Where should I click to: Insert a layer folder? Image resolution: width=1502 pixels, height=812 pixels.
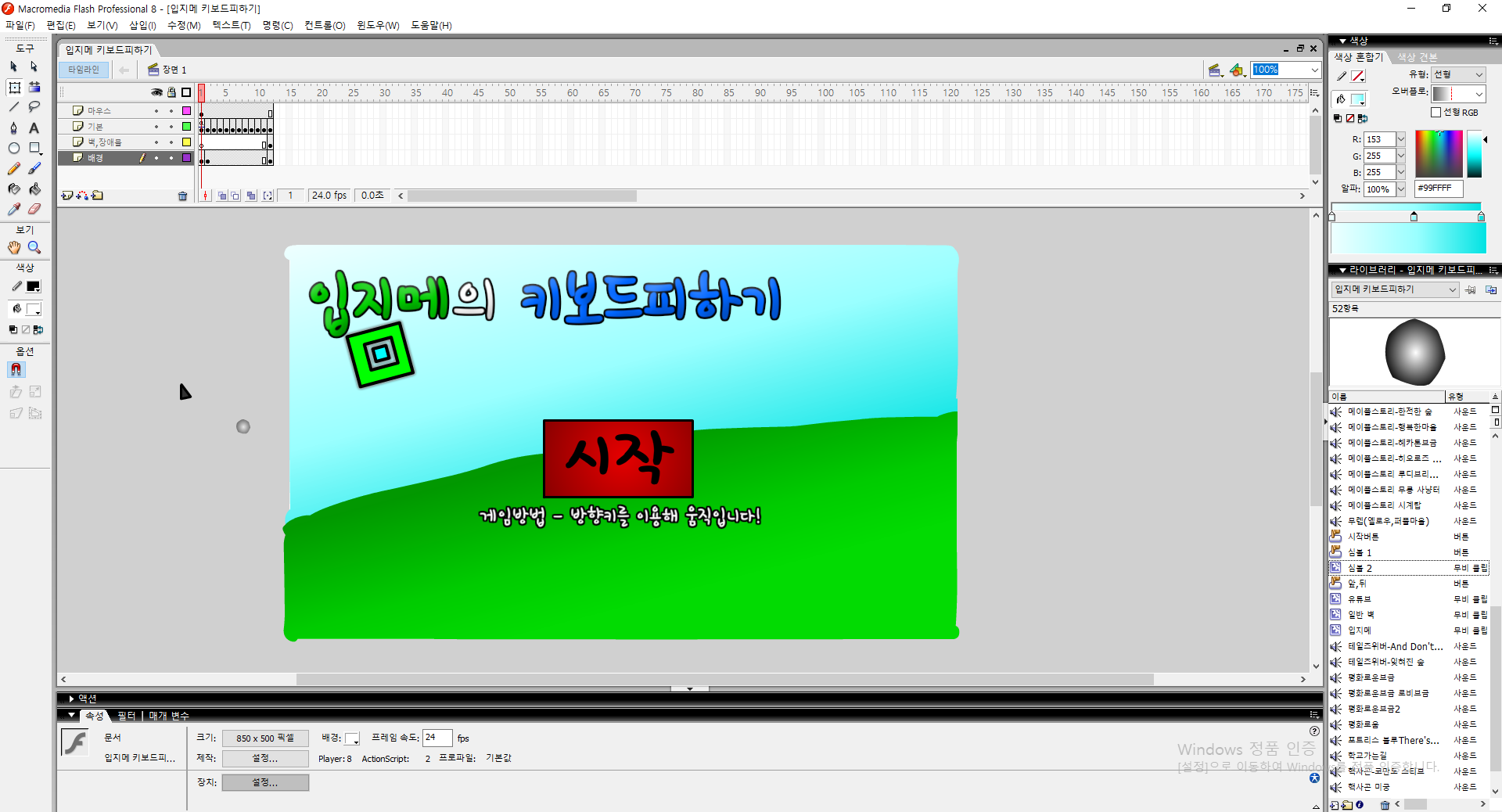tap(97, 196)
